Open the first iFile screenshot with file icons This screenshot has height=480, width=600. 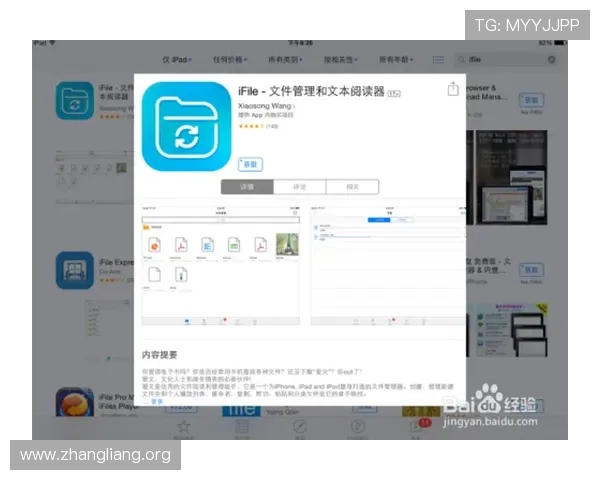221,266
